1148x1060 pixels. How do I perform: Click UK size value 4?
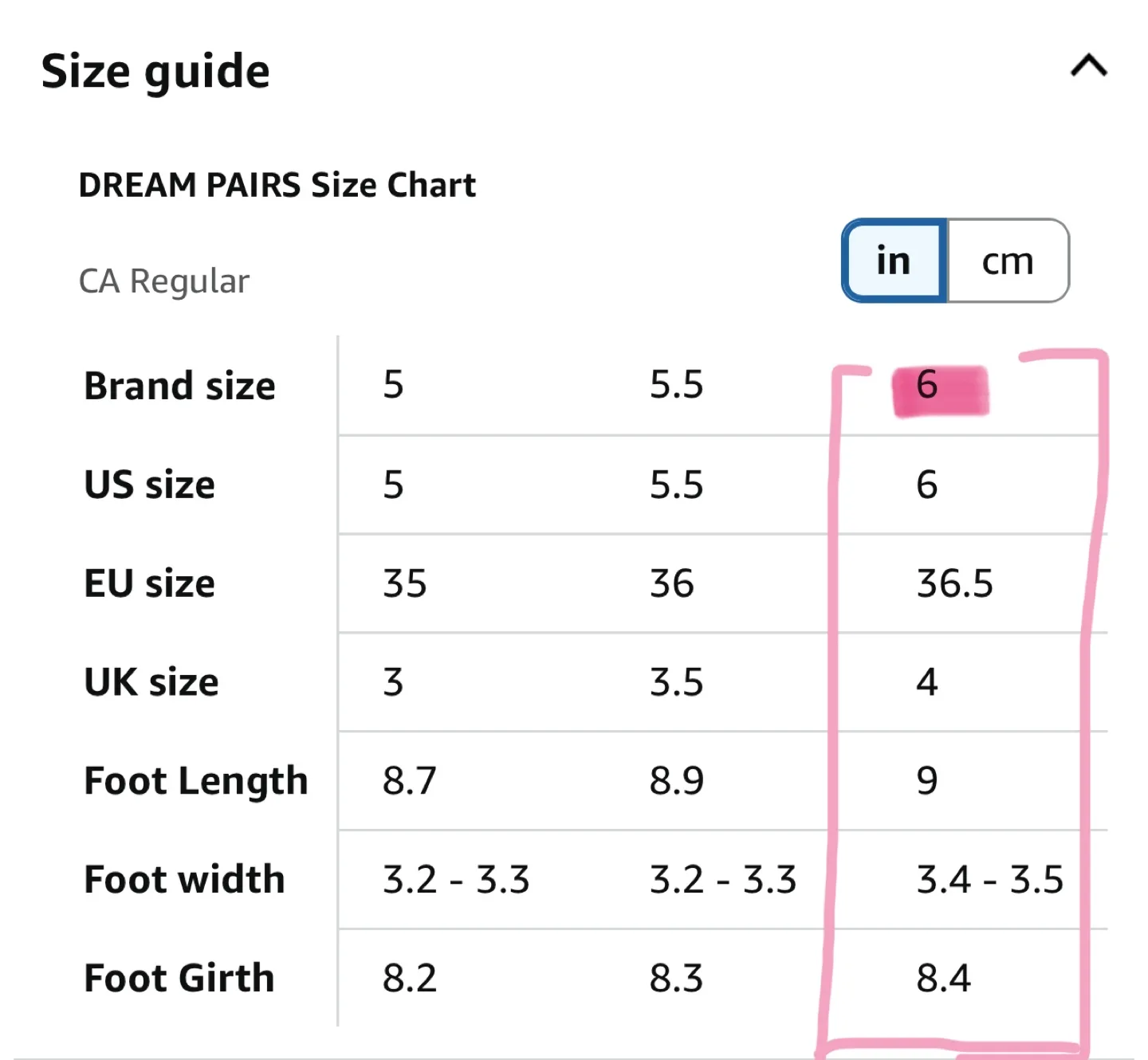(x=927, y=682)
